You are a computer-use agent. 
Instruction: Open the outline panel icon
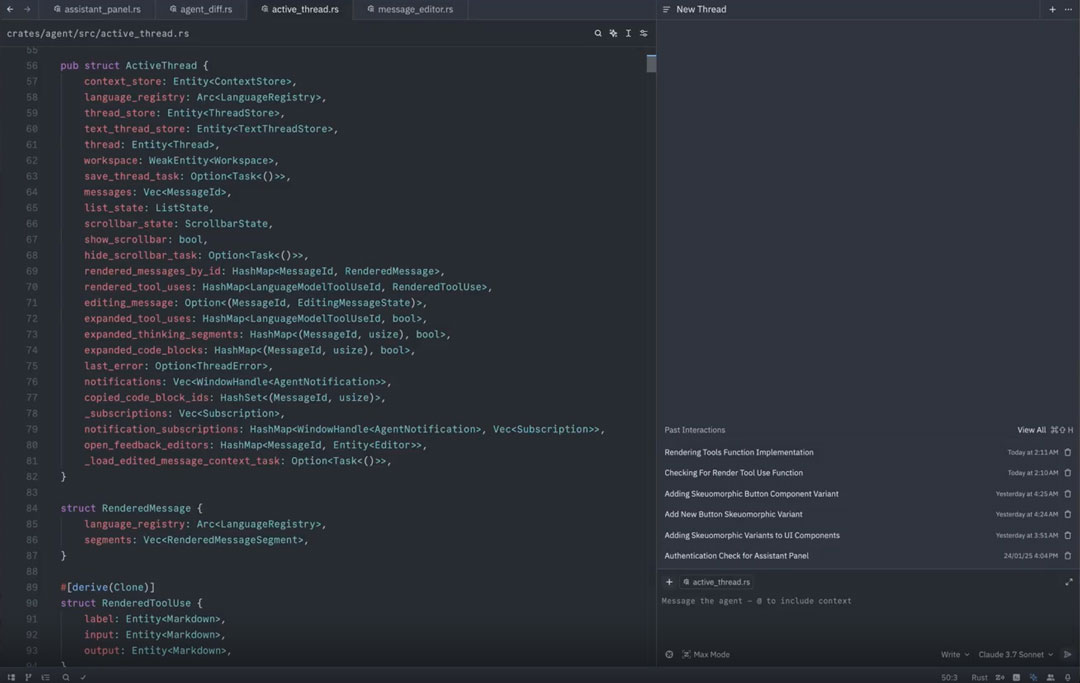click(46, 677)
